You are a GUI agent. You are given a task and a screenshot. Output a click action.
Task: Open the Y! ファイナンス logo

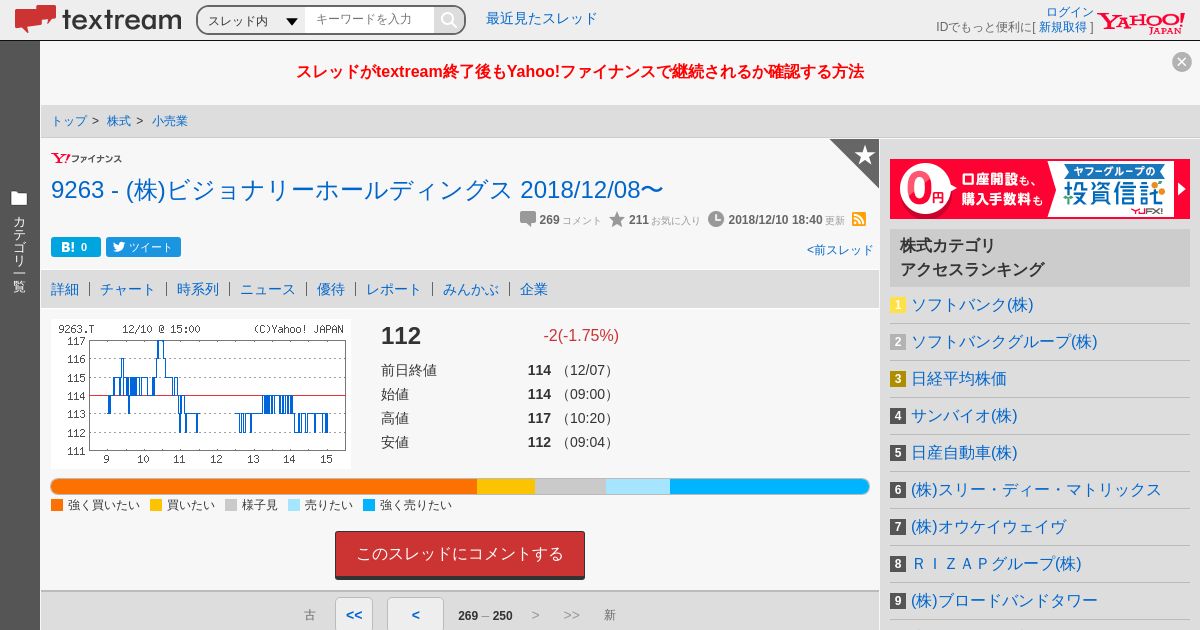click(x=87, y=158)
